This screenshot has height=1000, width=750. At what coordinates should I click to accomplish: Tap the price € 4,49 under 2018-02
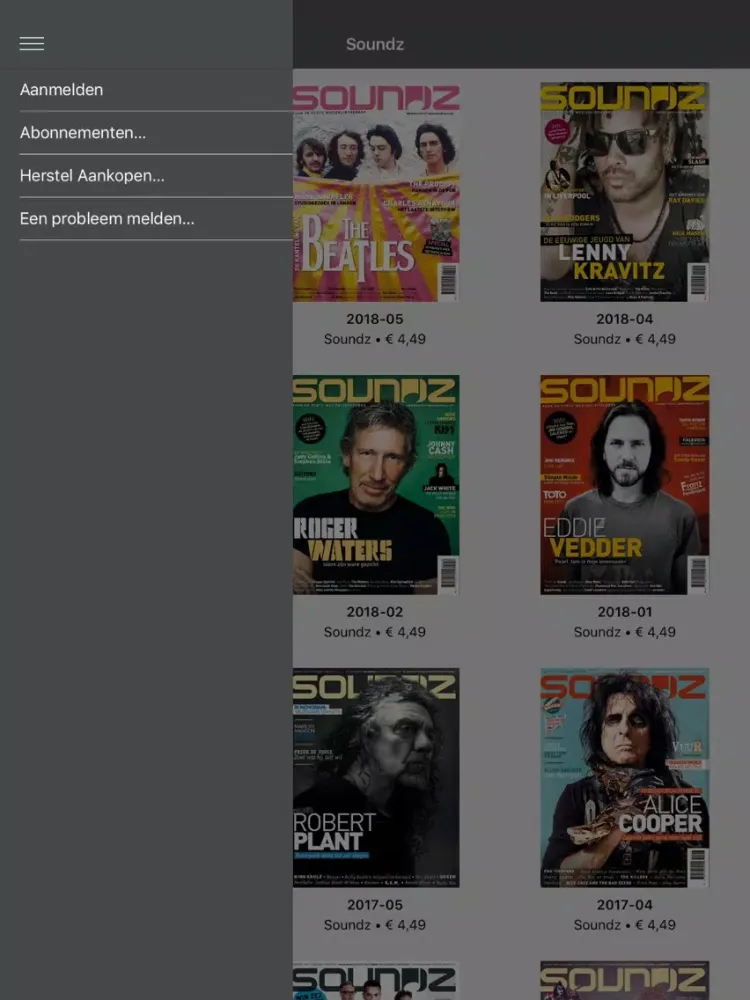pos(406,632)
